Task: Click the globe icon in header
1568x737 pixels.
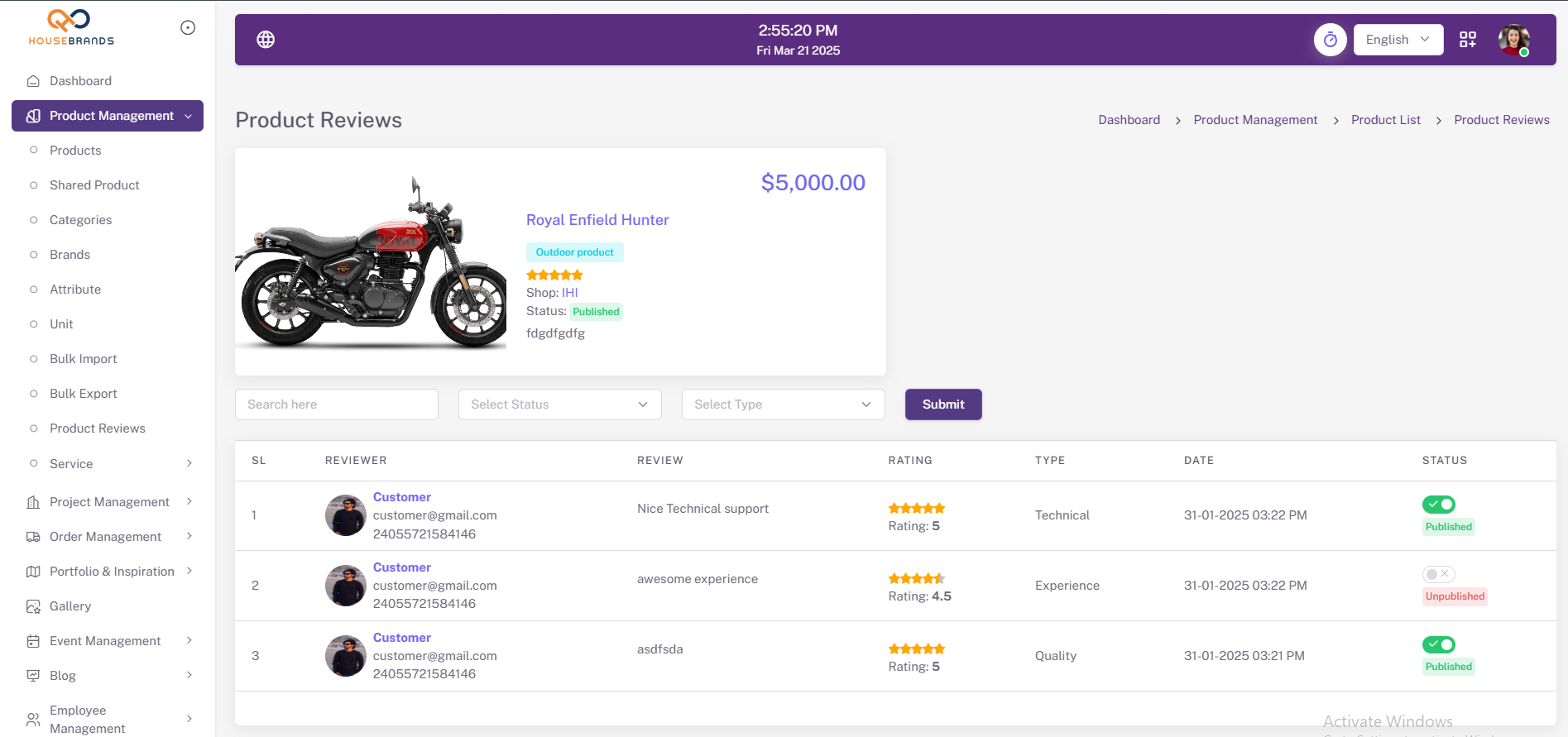Action: coord(266,40)
